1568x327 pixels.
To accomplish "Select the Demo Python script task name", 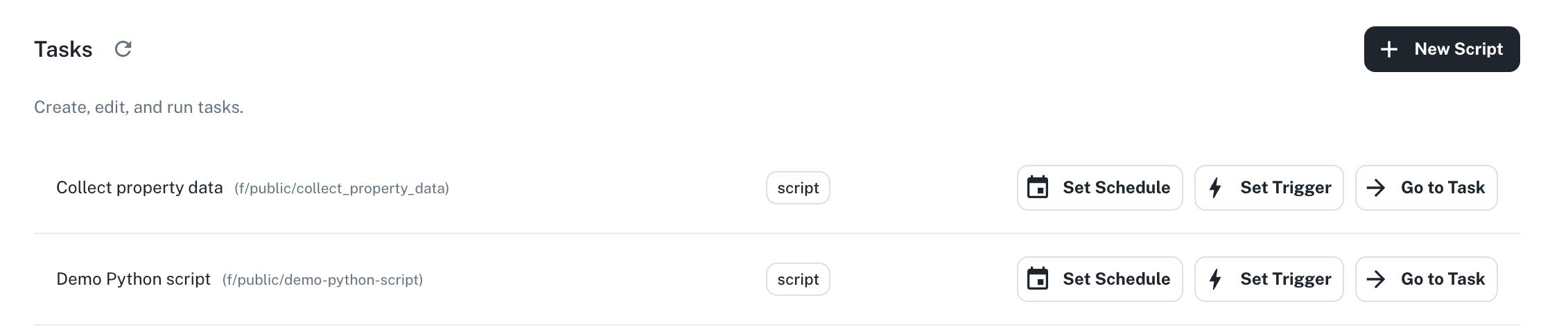I will pos(133,279).
